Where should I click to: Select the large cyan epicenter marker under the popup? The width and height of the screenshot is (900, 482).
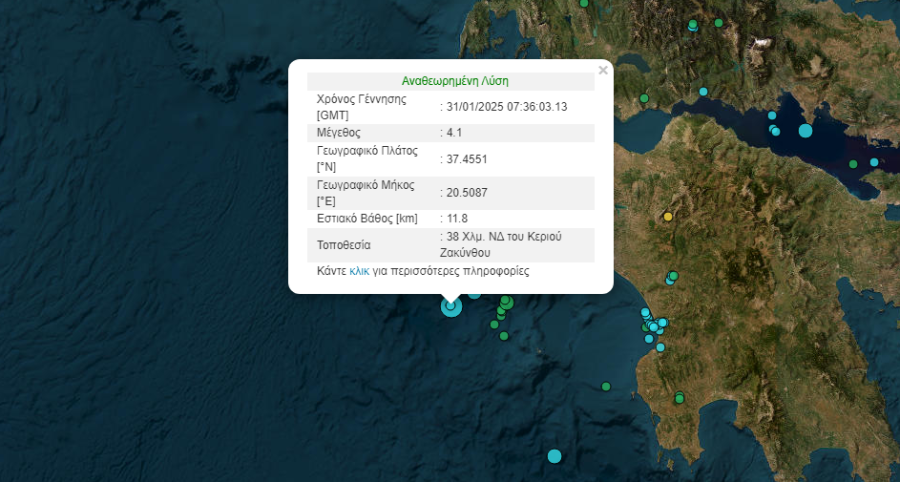click(451, 306)
